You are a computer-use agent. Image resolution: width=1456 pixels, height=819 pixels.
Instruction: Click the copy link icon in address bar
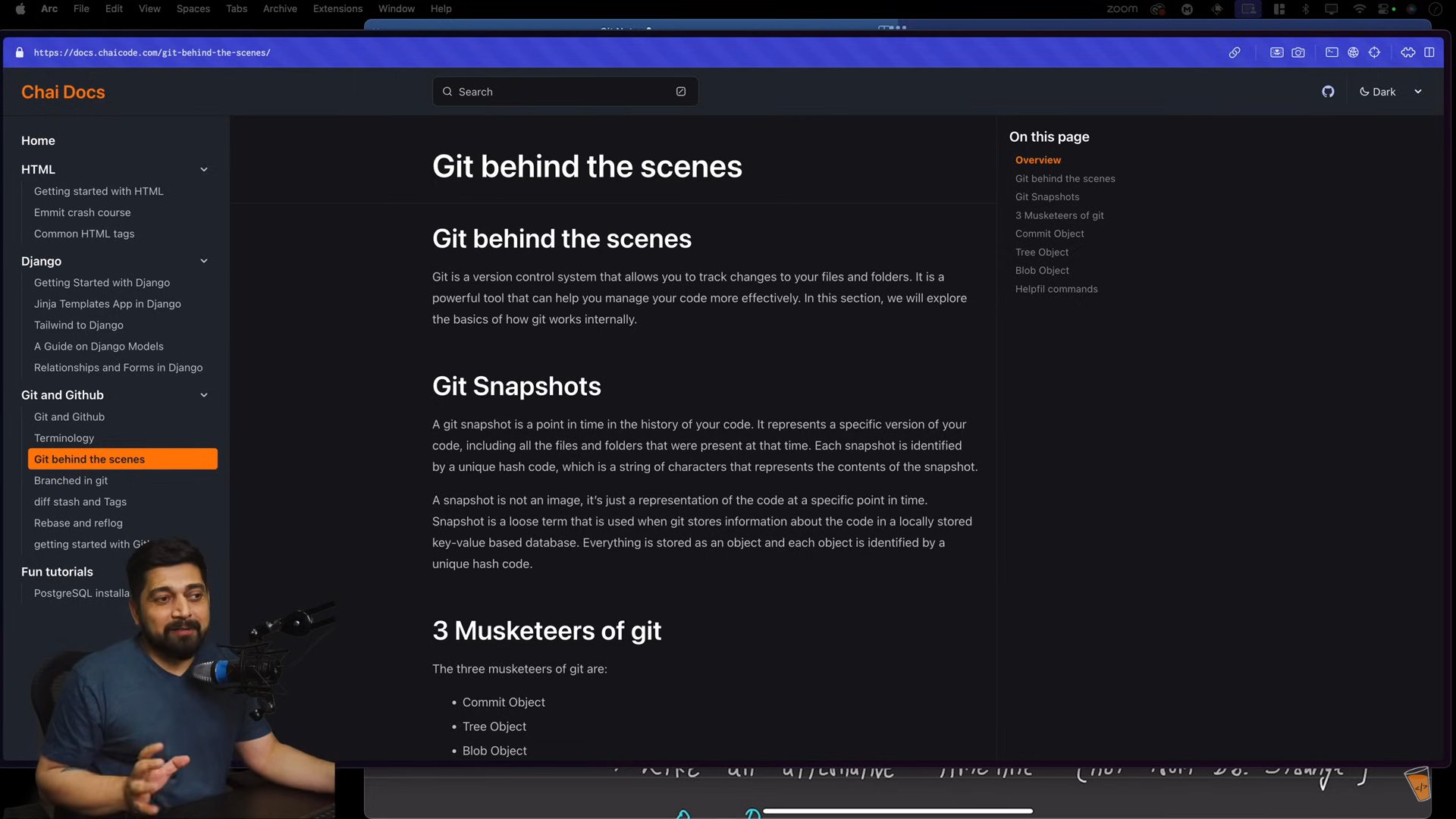point(1235,52)
